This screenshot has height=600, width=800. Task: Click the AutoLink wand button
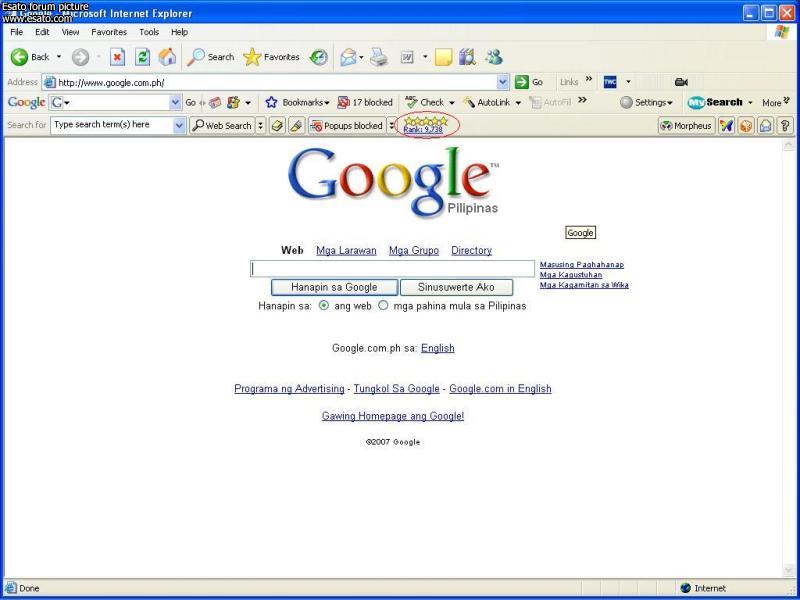click(486, 103)
